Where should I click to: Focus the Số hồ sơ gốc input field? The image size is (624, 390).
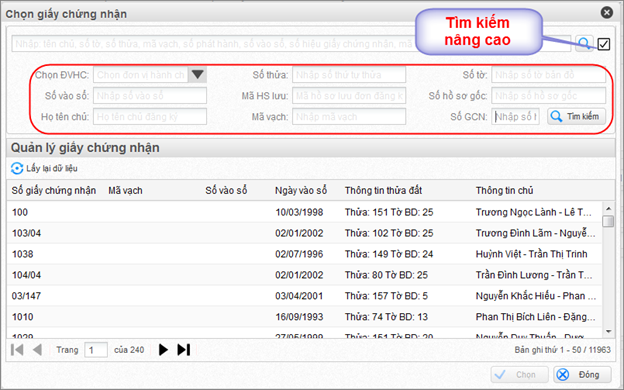(548, 96)
